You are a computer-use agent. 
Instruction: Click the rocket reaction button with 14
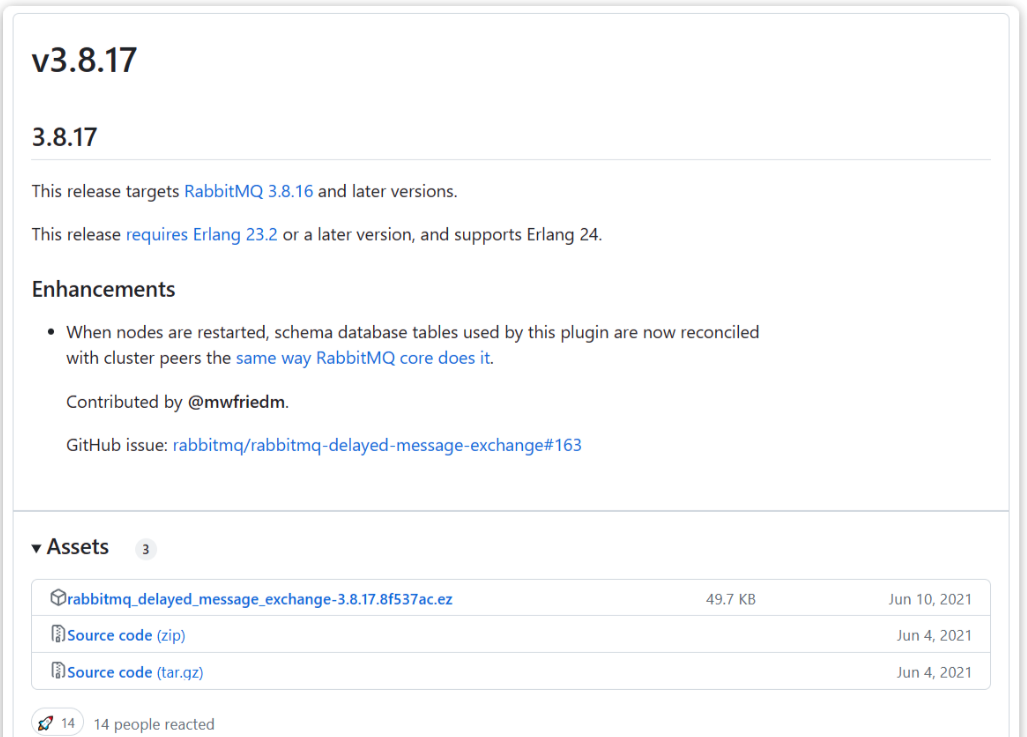(x=57, y=723)
